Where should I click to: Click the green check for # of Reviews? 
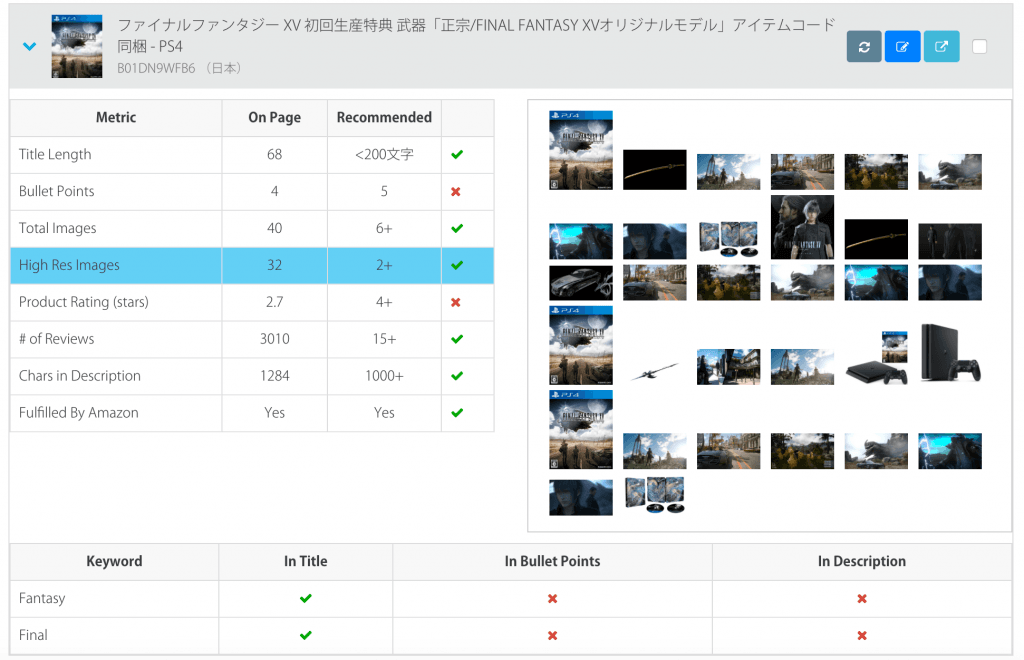(x=457, y=339)
